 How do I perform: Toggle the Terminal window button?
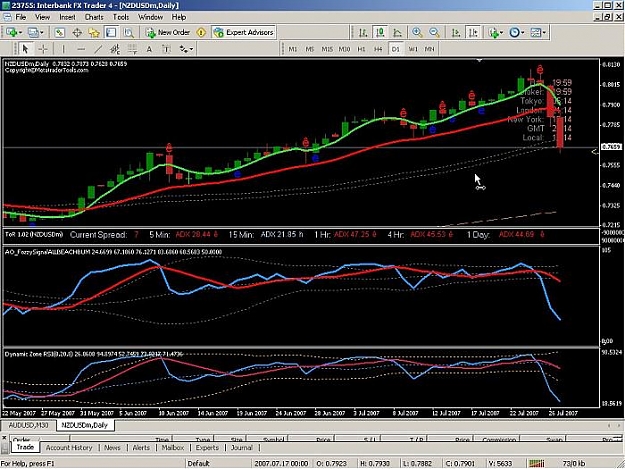tap(111, 33)
